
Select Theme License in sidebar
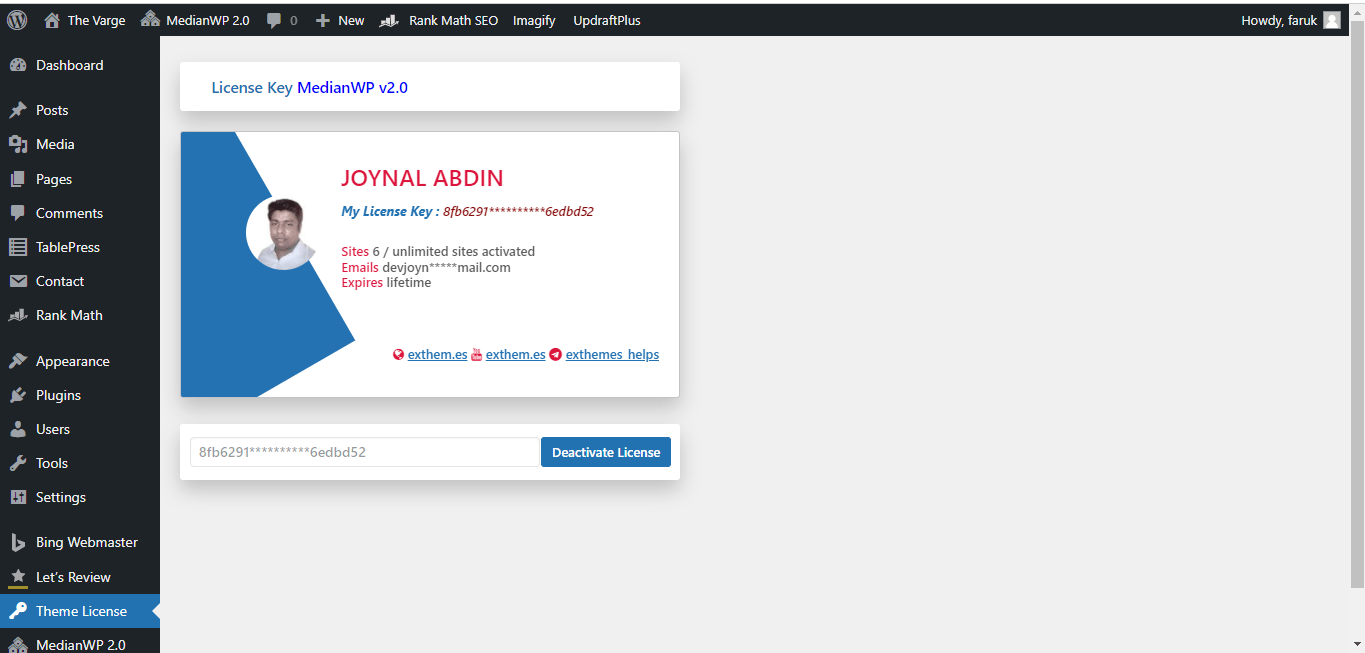(x=80, y=611)
